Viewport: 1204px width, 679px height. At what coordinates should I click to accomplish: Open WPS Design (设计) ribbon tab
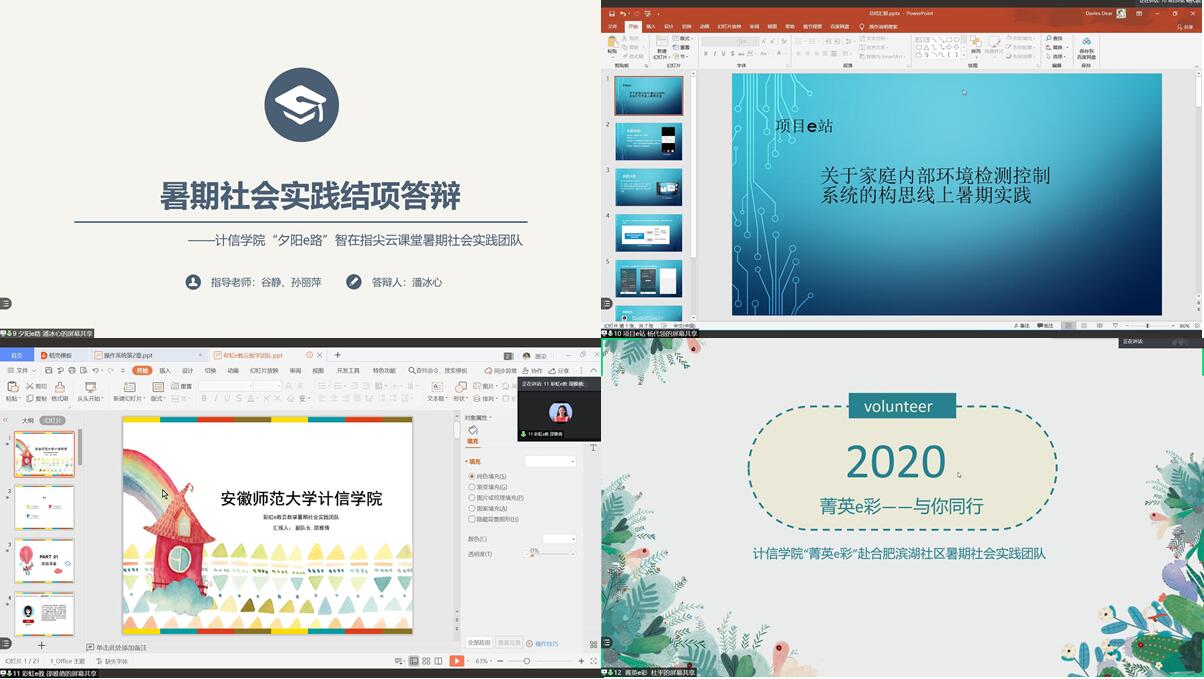point(188,370)
